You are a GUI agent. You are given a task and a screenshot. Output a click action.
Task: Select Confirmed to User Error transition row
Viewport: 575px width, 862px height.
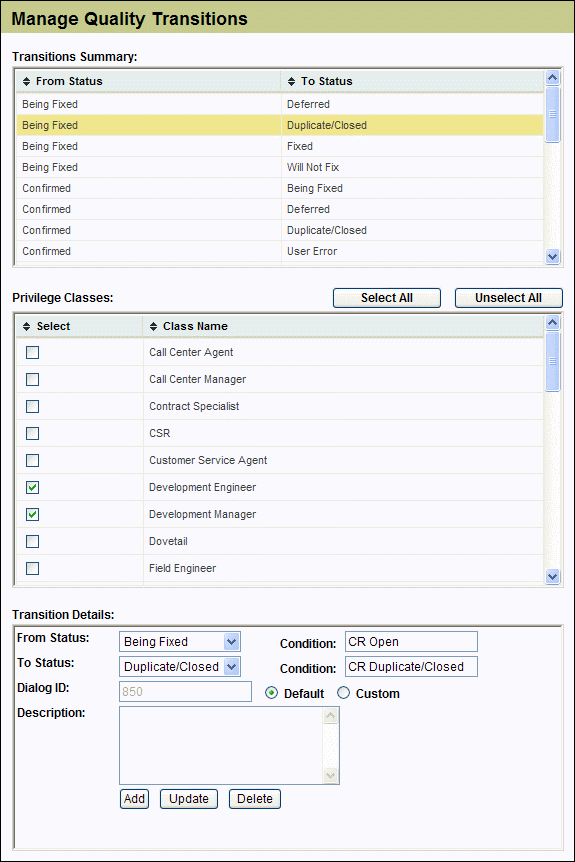tap(280, 251)
